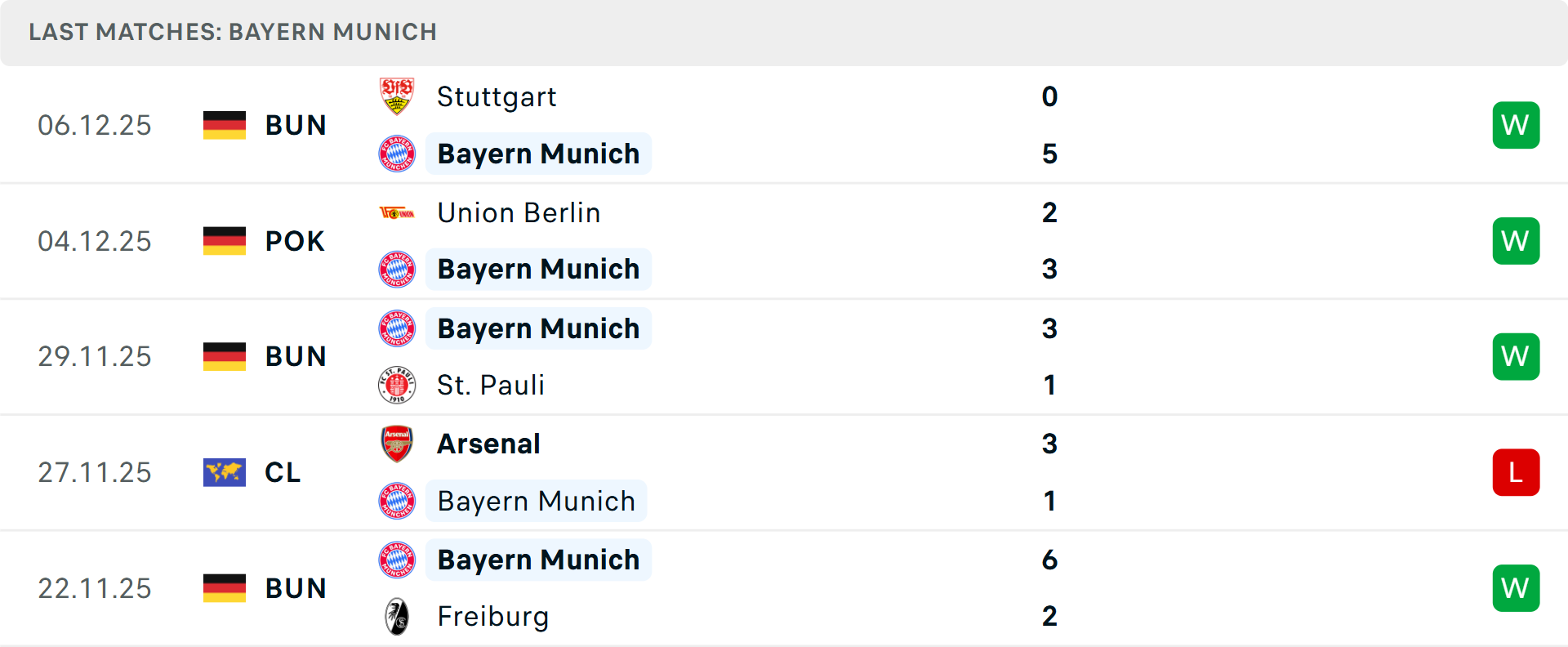Open the BUN competition filter on 29.11.25 row
The image size is (1568, 647).
click(x=296, y=356)
